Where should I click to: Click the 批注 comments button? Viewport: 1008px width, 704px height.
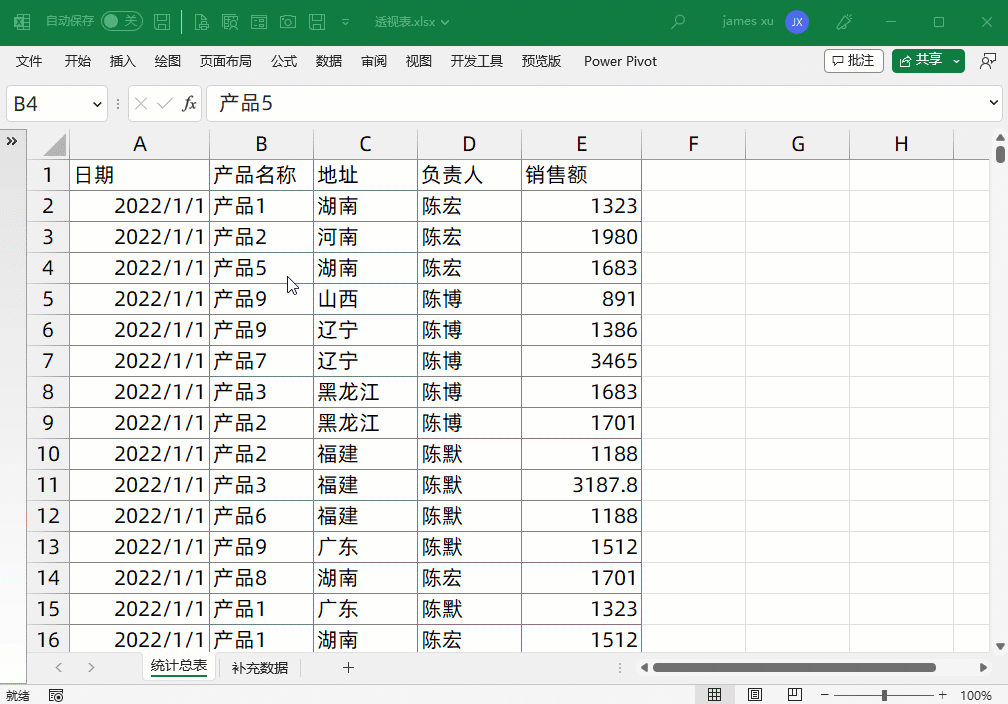pos(854,61)
